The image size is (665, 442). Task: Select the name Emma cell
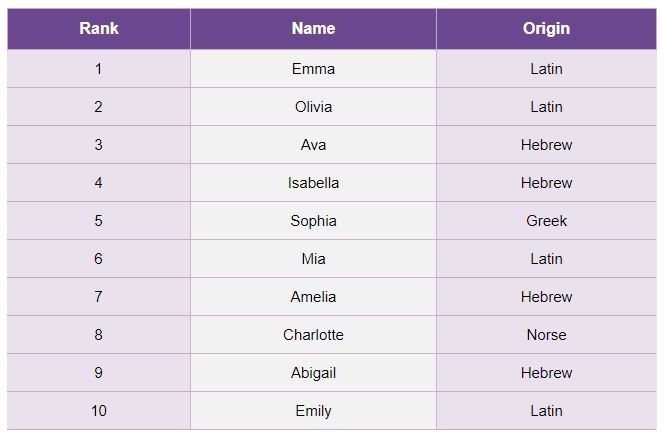[x=313, y=69]
